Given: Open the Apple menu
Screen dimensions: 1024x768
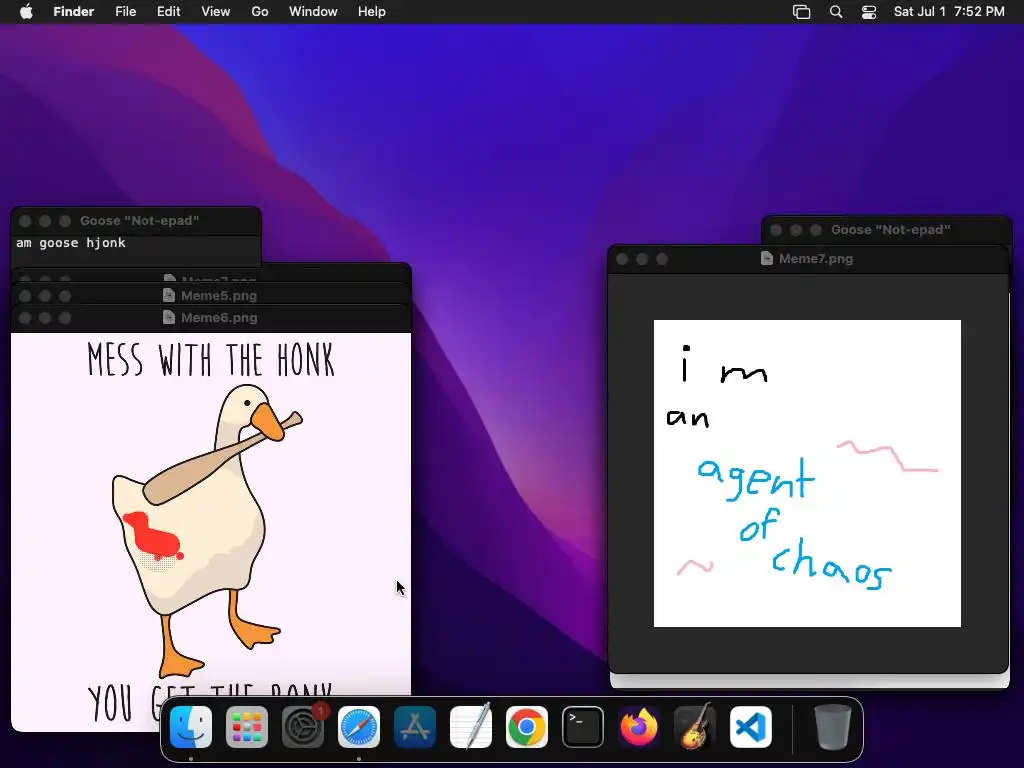Looking at the screenshot, I should (26, 12).
